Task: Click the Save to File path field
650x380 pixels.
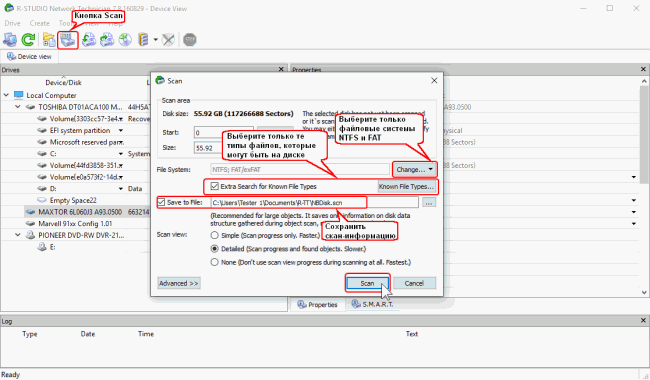Action: (x=315, y=203)
